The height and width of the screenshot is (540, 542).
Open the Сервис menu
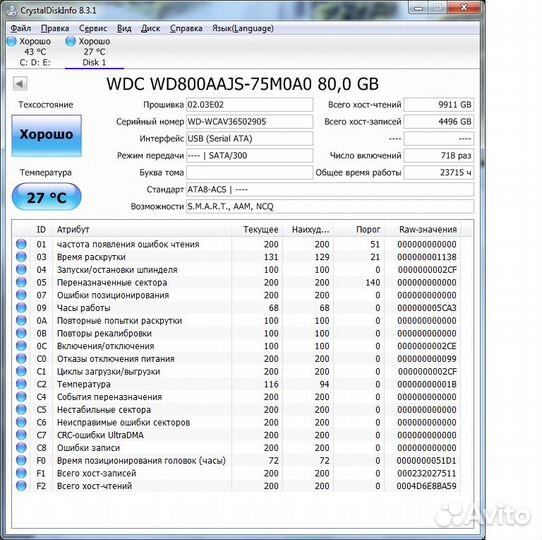[x=93, y=28]
